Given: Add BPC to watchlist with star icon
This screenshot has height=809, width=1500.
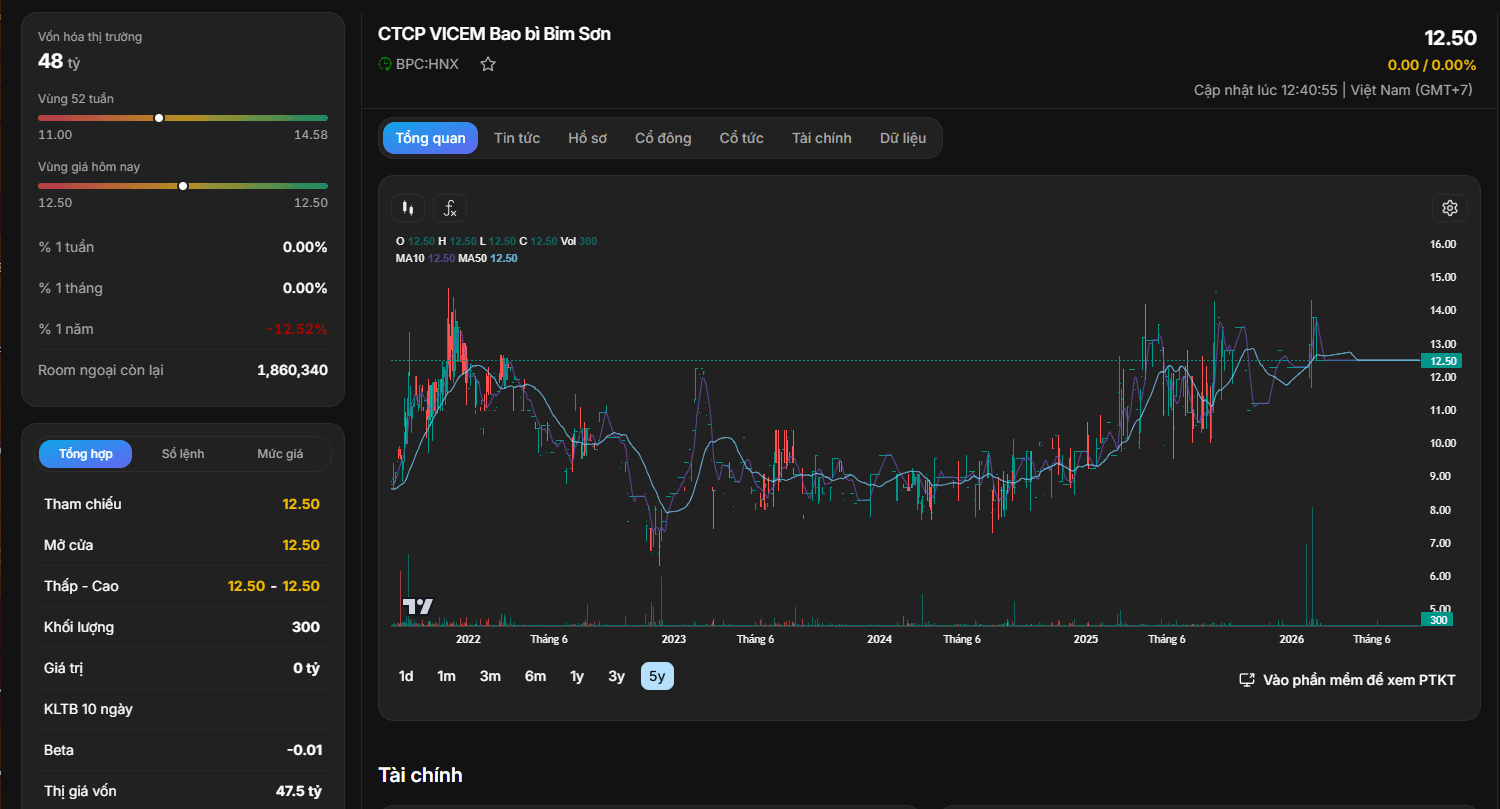Looking at the screenshot, I should tap(488, 64).
